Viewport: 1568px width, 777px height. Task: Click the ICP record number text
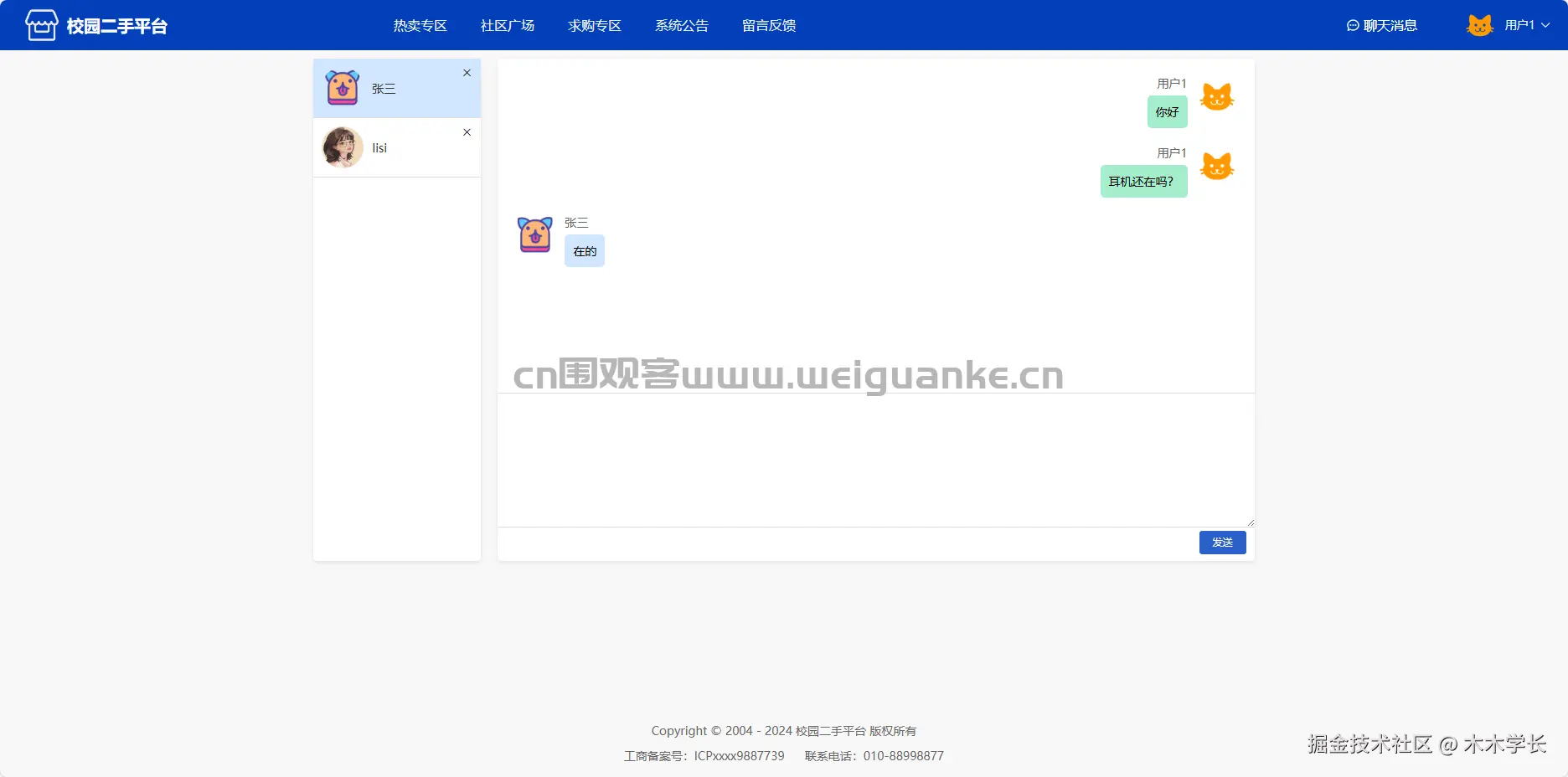tap(704, 756)
